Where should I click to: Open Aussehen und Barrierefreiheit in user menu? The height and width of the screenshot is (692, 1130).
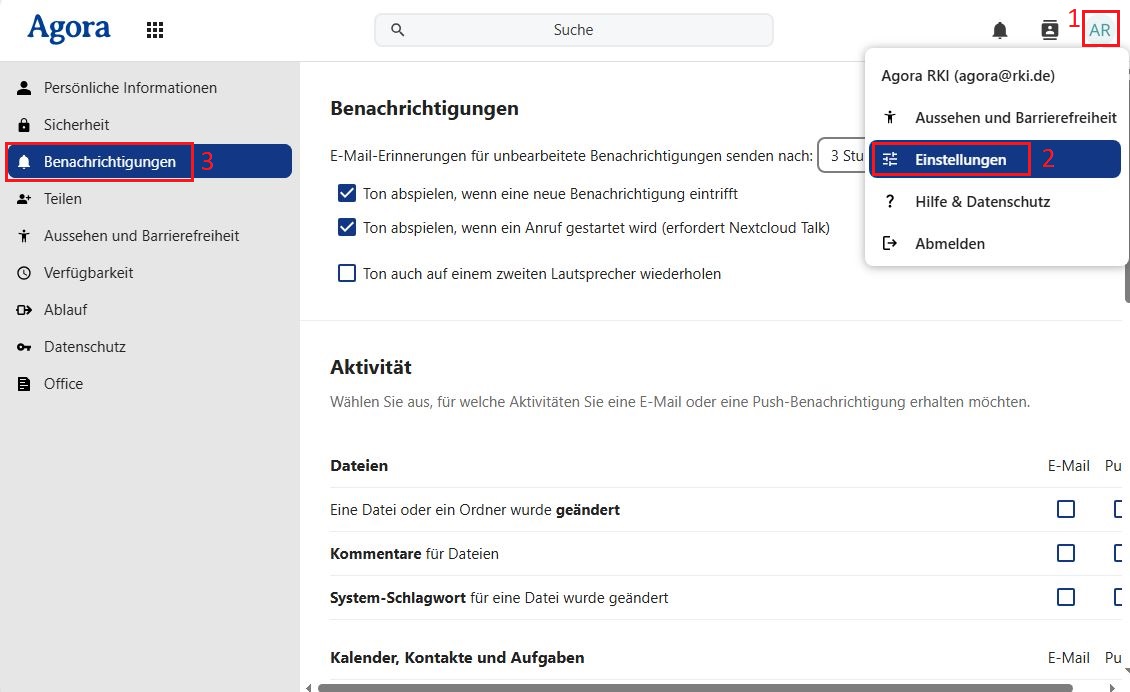(x=1015, y=118)
